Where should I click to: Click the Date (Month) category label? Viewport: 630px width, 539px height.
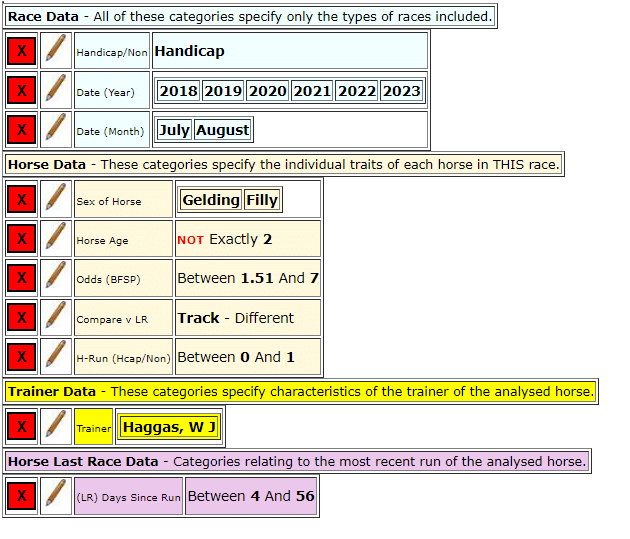[x=112, y=130]
